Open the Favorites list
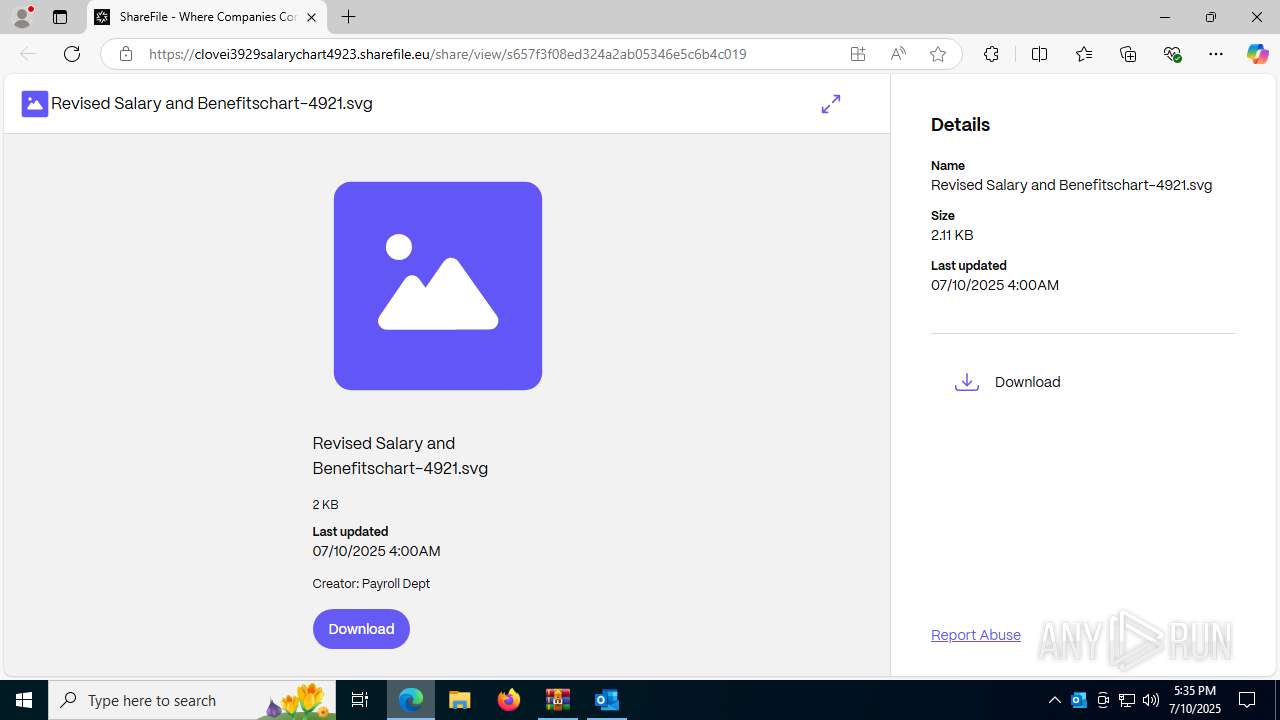This screenshot has width=1280, height=720. pos(1084,54)
